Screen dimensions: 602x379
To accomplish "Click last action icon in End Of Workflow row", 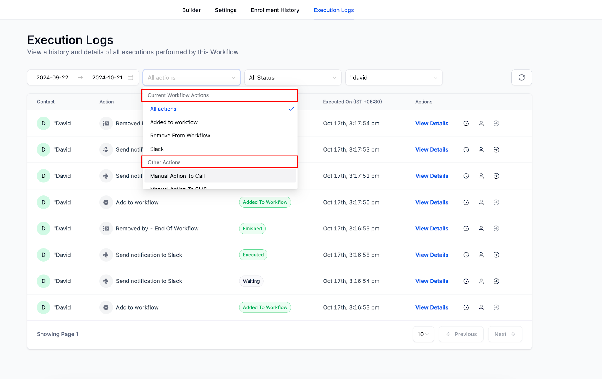I will (x=496, y=228).
